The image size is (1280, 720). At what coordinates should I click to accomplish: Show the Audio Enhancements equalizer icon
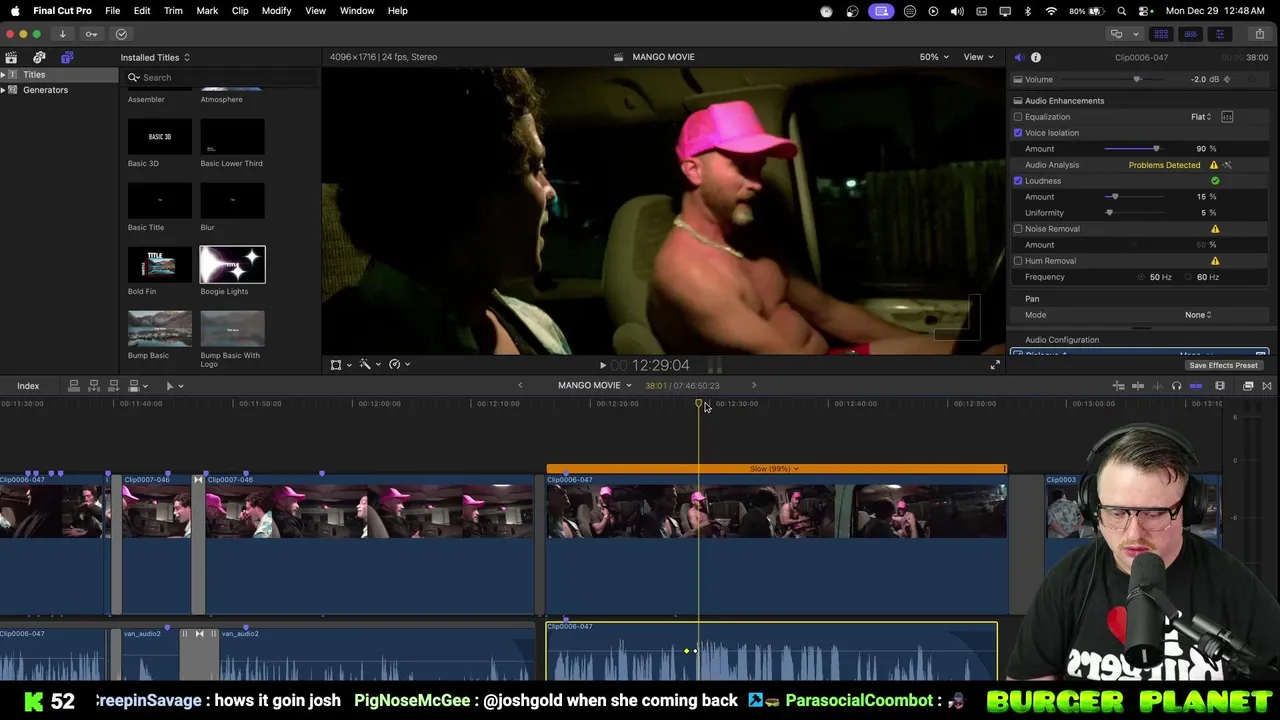point(1227,117)
